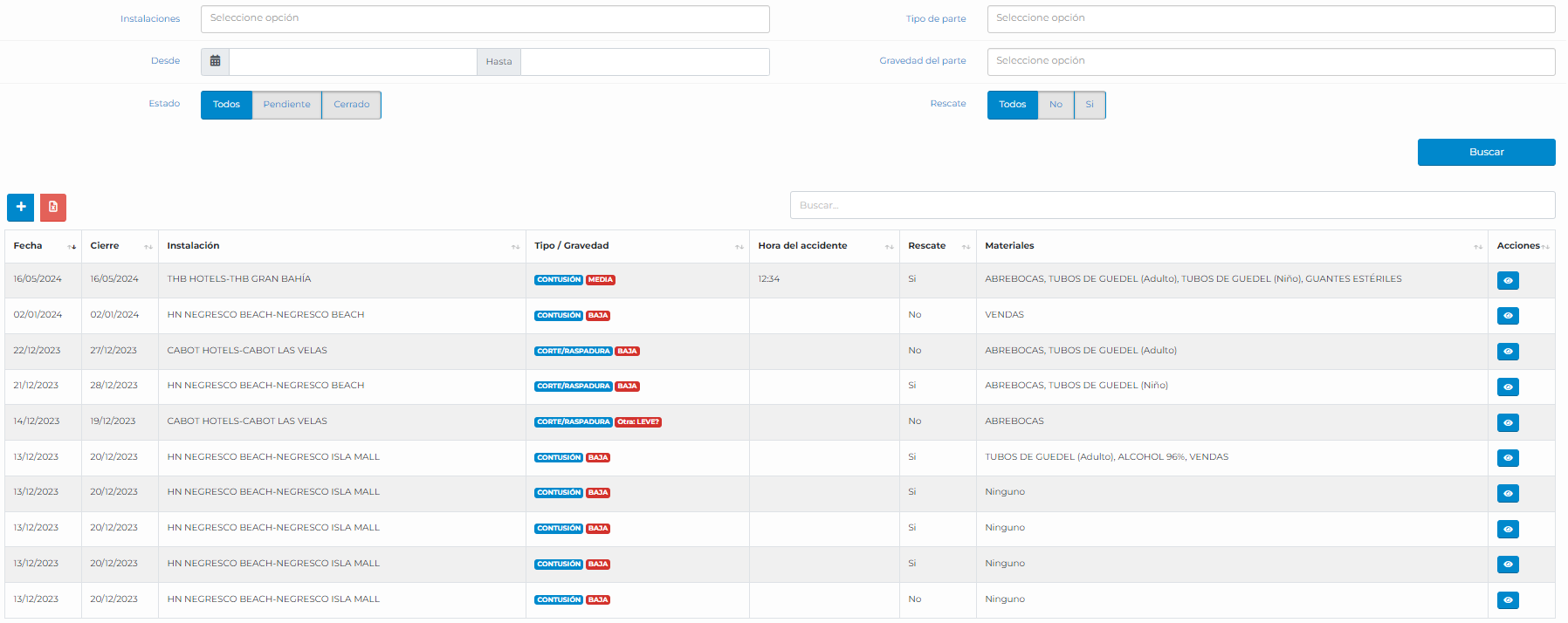1568x623 pixels.
Task: Open the Instalaciones dropdown
Action: [485, 18]
